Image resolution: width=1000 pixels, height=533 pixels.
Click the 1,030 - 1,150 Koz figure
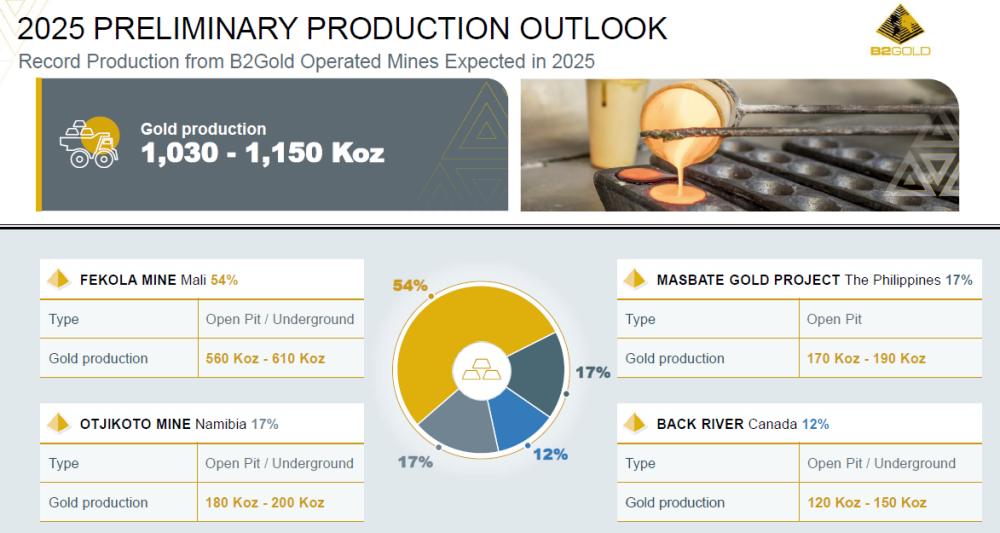[x=263, y=153]
